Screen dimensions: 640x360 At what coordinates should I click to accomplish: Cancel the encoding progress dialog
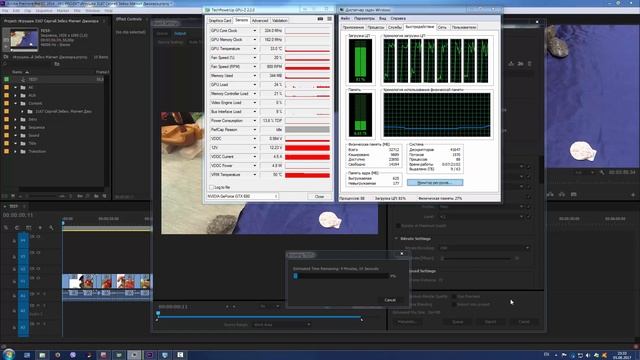[x=390, y=300]
